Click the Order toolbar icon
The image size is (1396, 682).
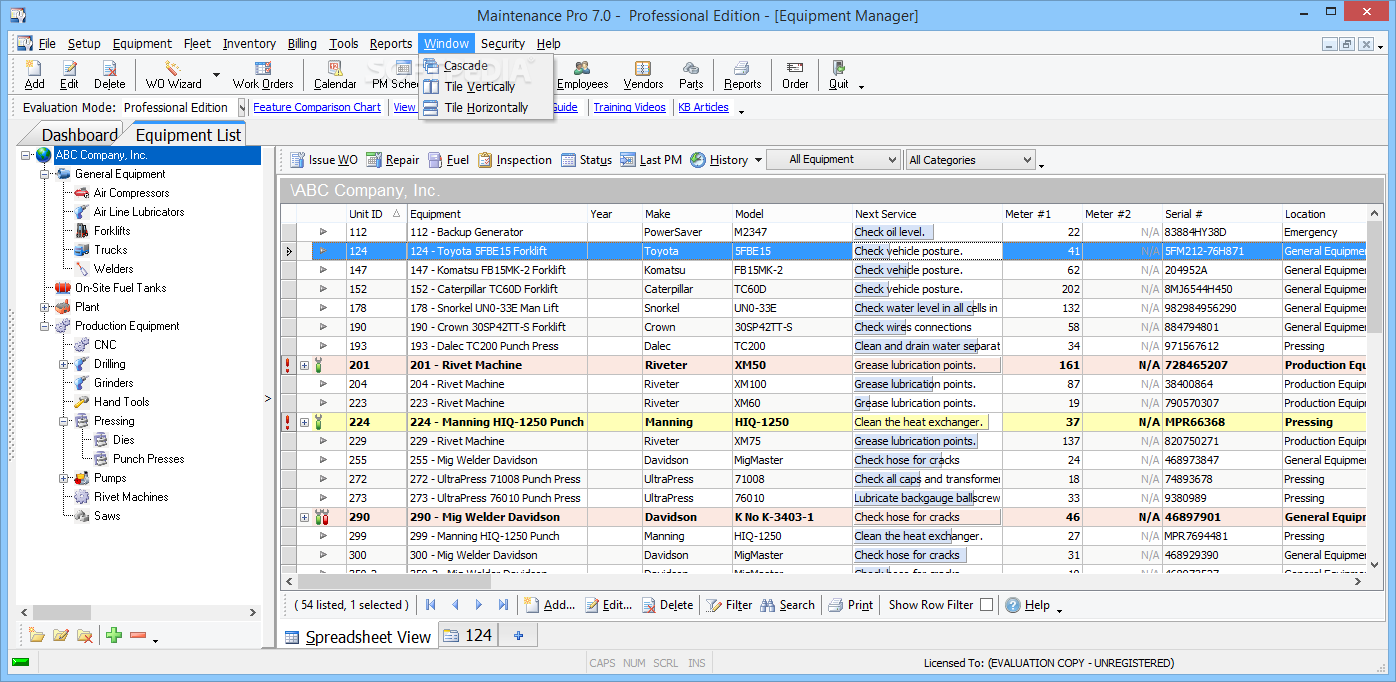coord(795,75)
